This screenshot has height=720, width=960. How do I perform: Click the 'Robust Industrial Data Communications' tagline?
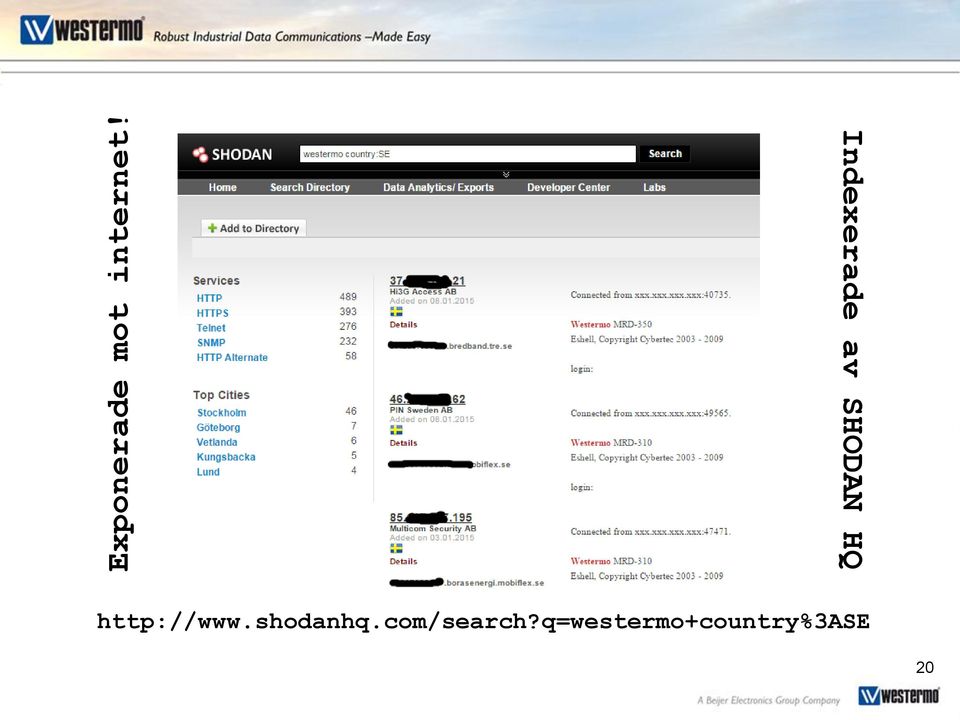[291, 37]
